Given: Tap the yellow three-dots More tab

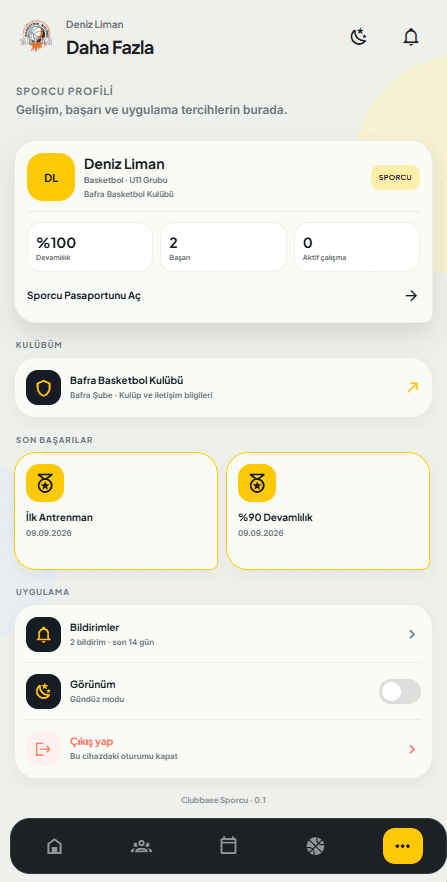Looking at the screenshot, I should point(403,845).
